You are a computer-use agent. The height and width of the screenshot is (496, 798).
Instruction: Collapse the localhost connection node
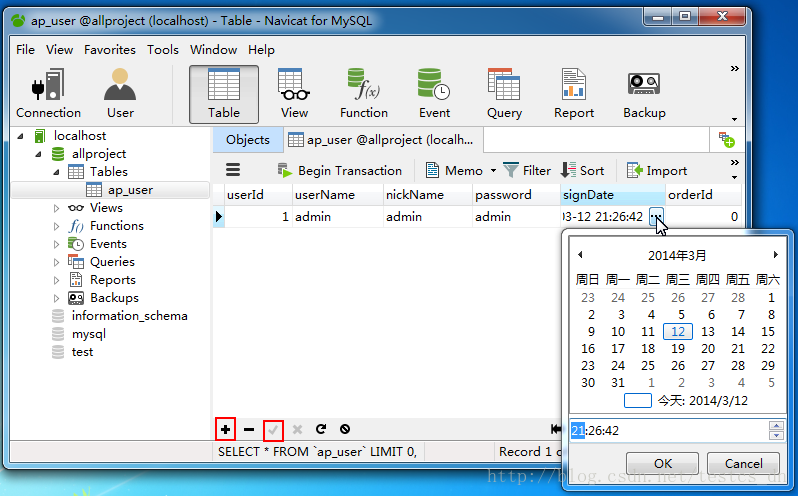20,136
